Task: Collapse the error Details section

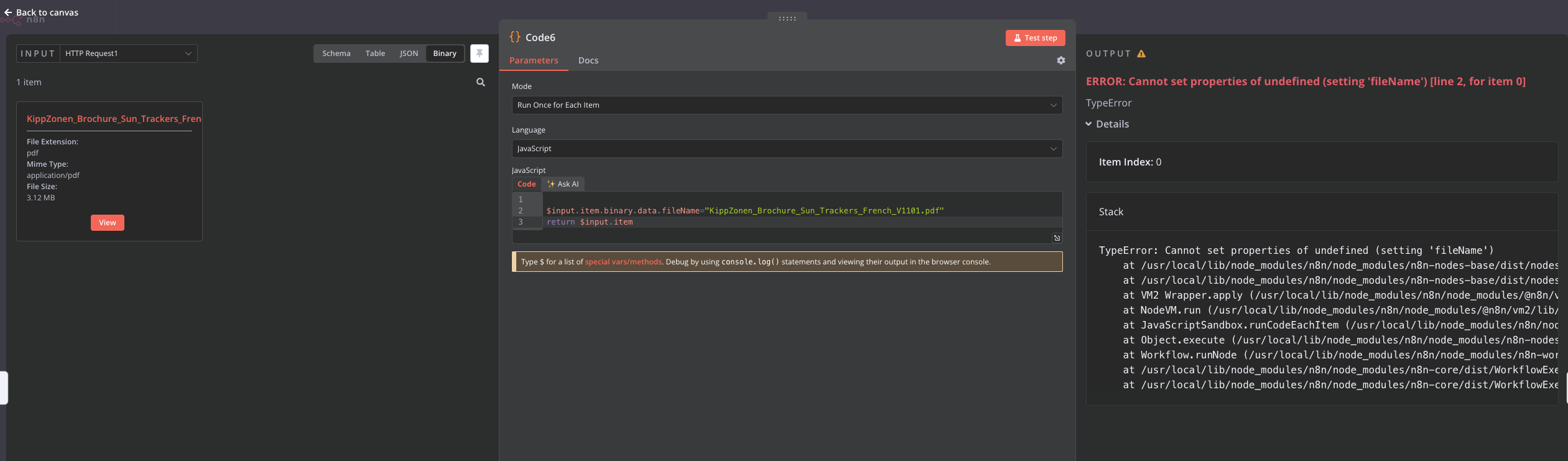Action: [1107, 124]
